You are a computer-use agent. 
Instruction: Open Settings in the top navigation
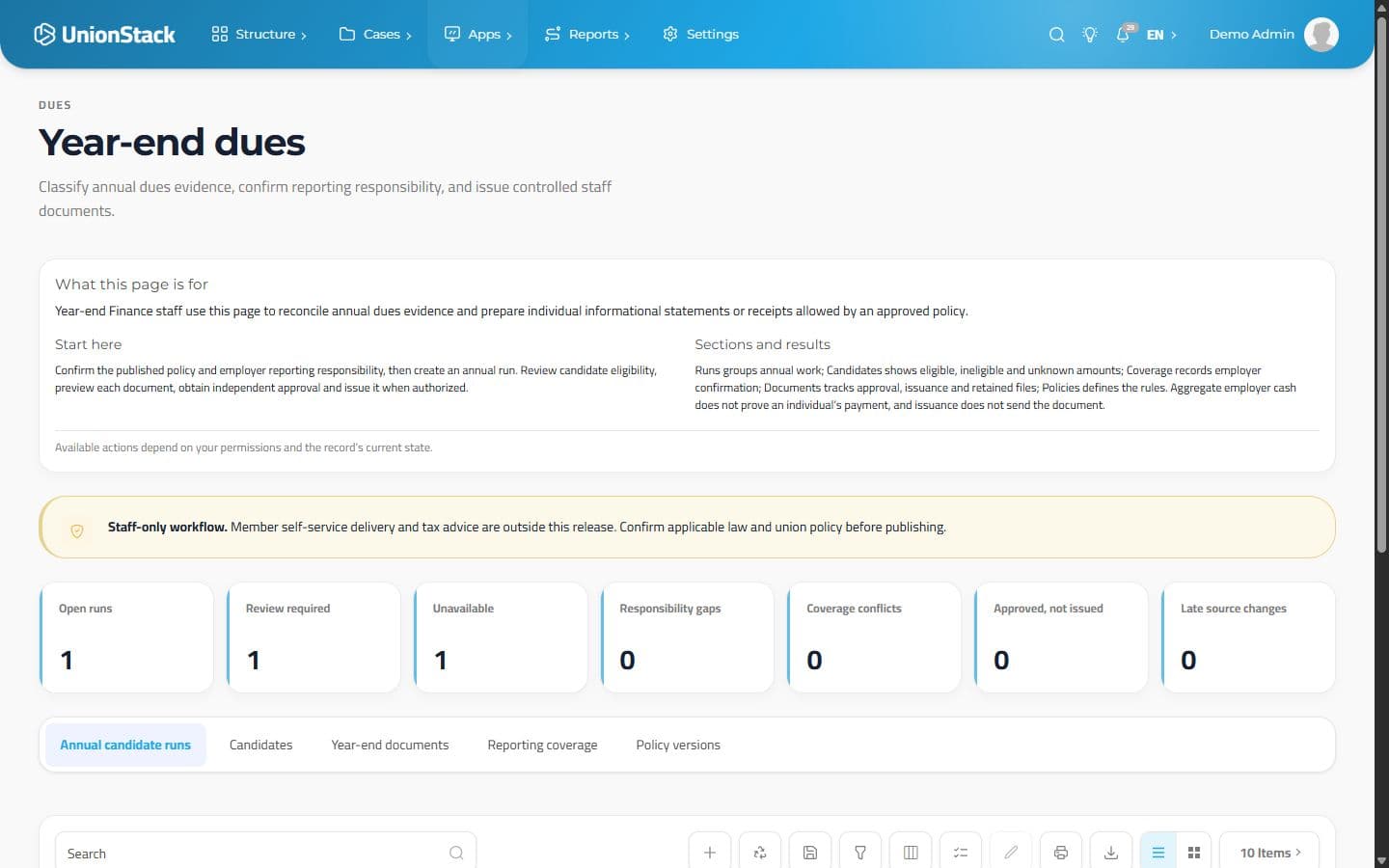[x=701, y=35]
